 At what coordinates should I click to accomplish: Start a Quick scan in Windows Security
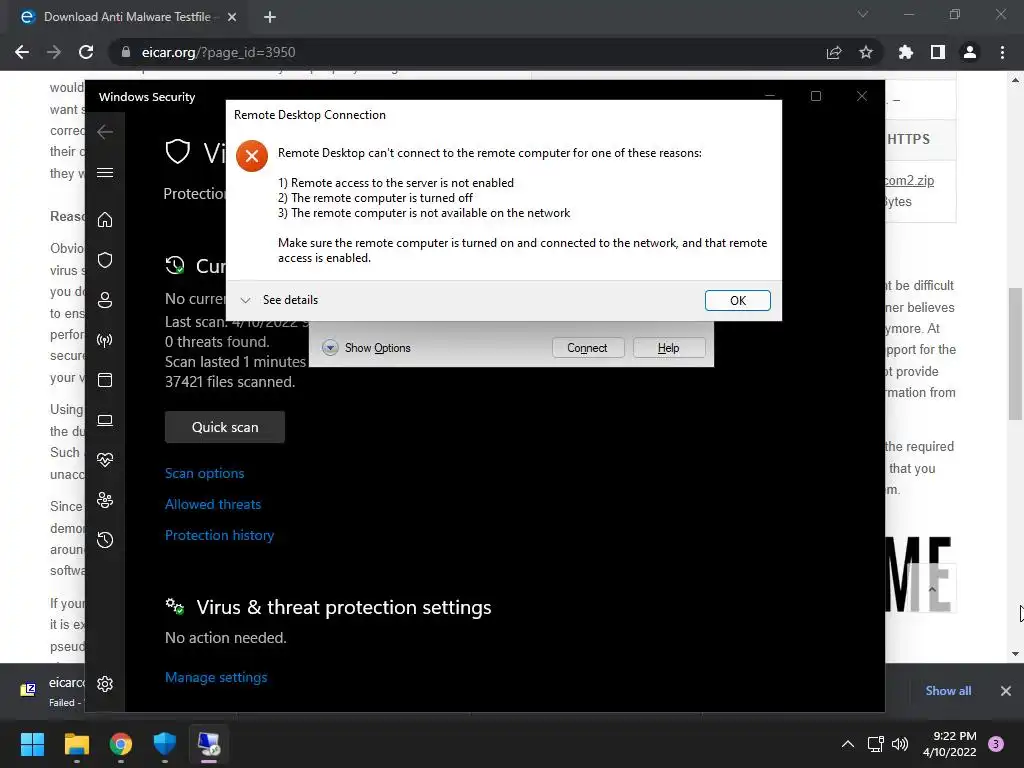click(225, 427)
